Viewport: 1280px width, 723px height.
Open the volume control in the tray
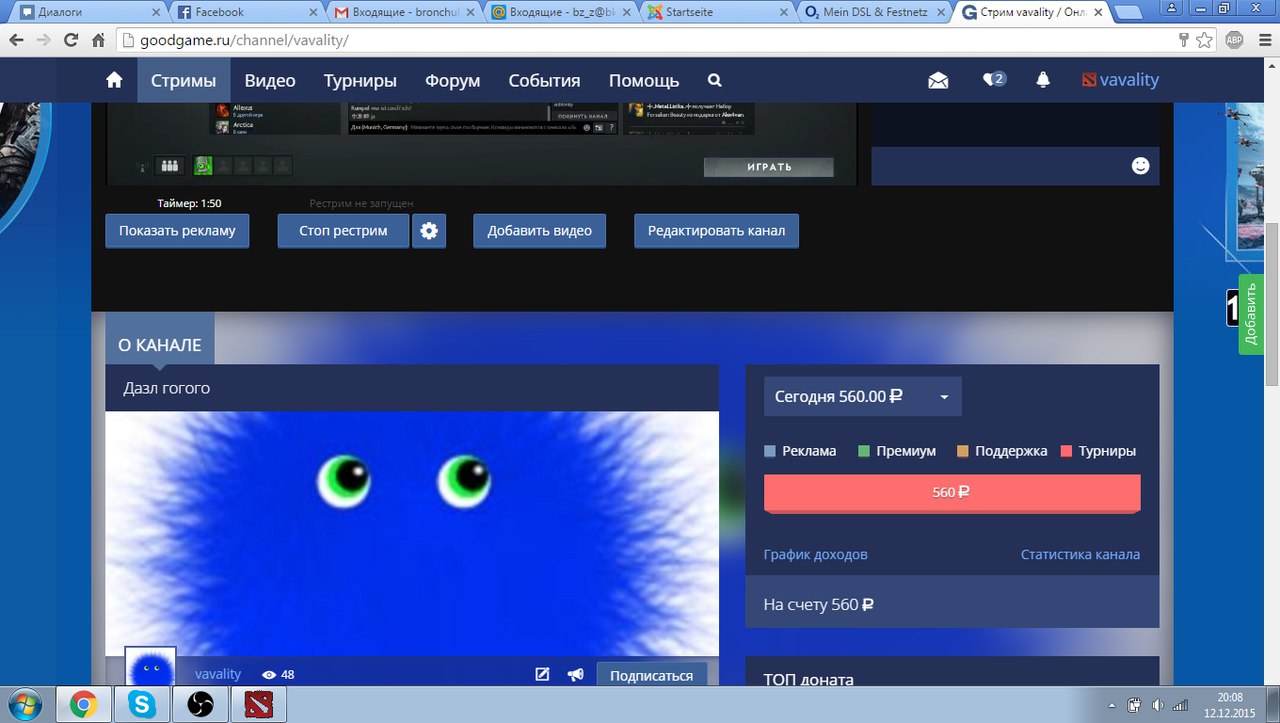1157,705
